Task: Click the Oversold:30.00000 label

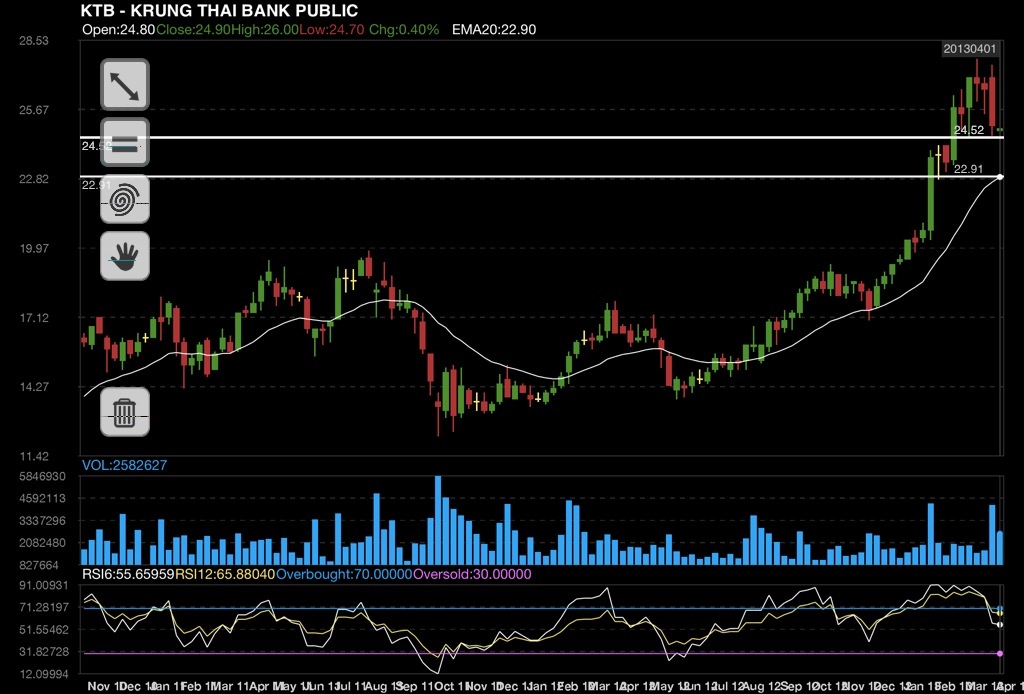Action: pos(473,575)
